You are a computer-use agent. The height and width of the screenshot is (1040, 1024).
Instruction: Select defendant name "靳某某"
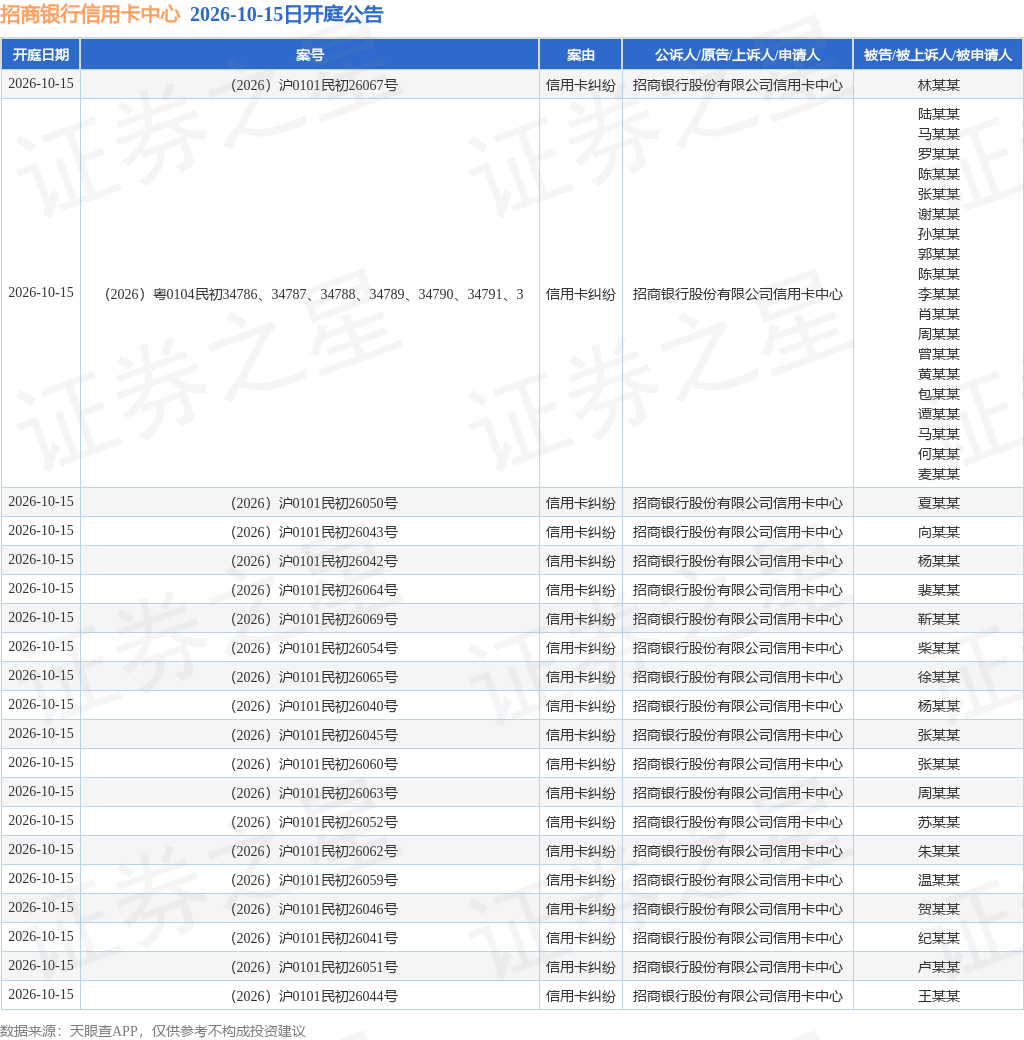coord(938,619)
